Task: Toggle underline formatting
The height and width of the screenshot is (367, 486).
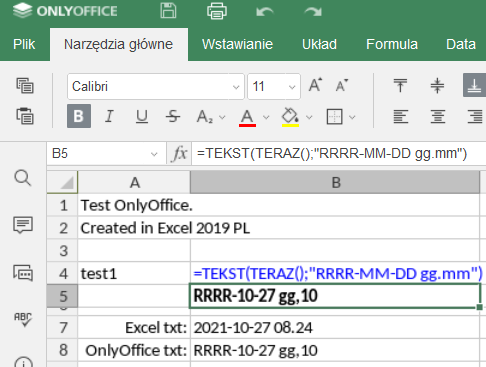Action: (142, 116)
